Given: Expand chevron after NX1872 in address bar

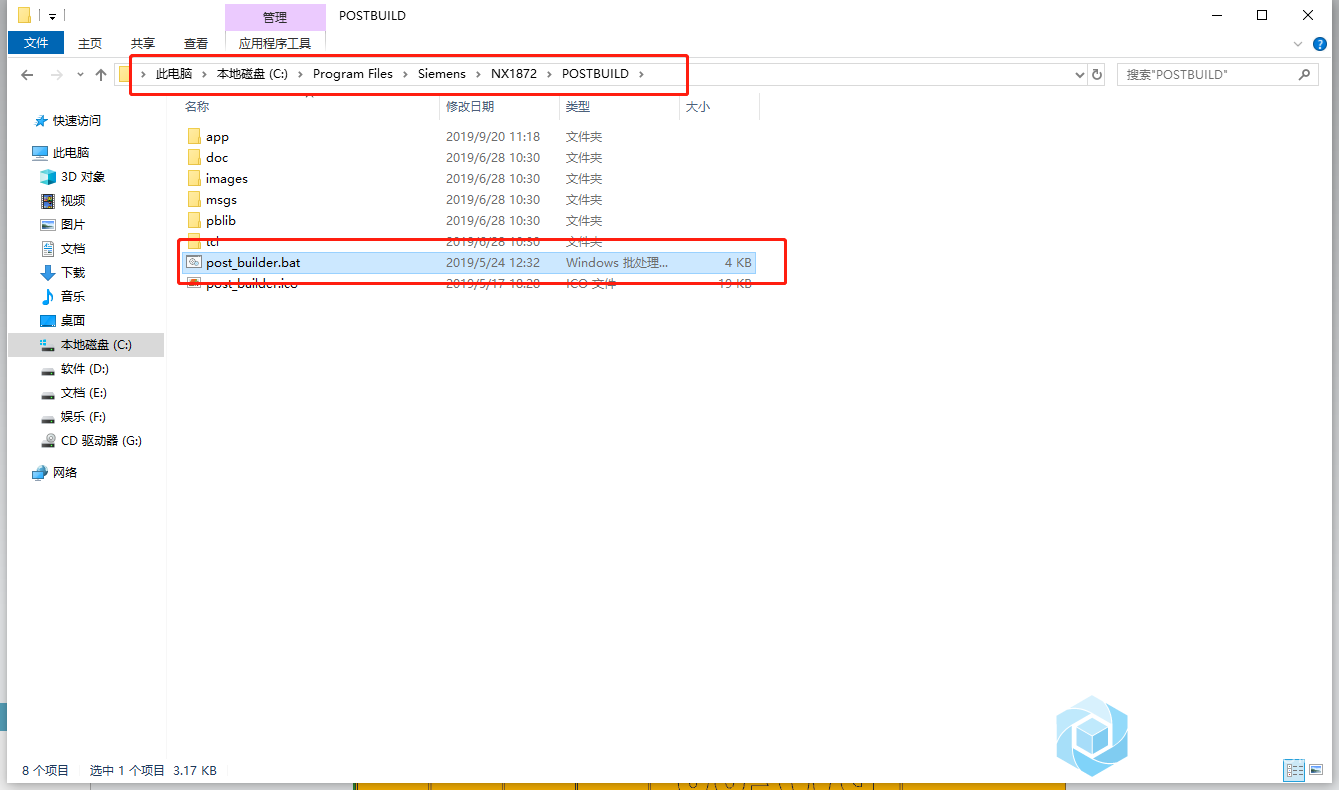Looking at the screenshot, I should coord(549,74).
